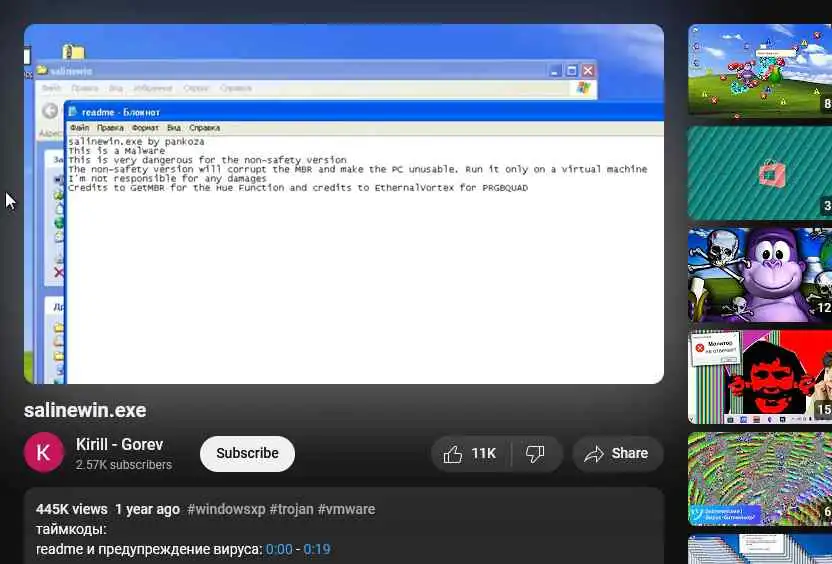Open the Kirill - Gorev channel avatar
The image size is (832, 564).
(x=44, y=453)
